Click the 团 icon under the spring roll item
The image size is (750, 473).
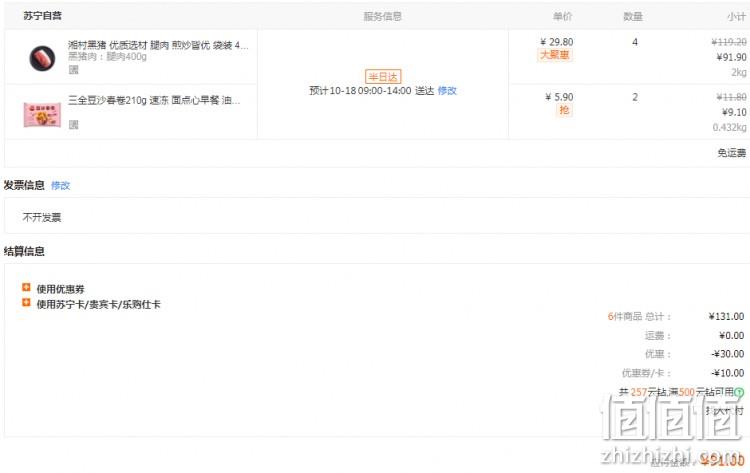pyautogui.click(x=73, y=125)
